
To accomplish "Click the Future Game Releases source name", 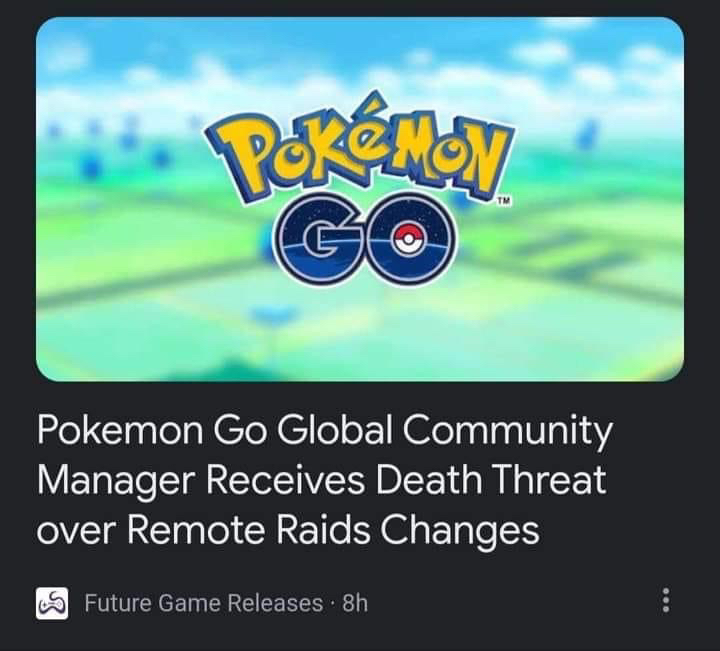I will (x=204, y=603).
